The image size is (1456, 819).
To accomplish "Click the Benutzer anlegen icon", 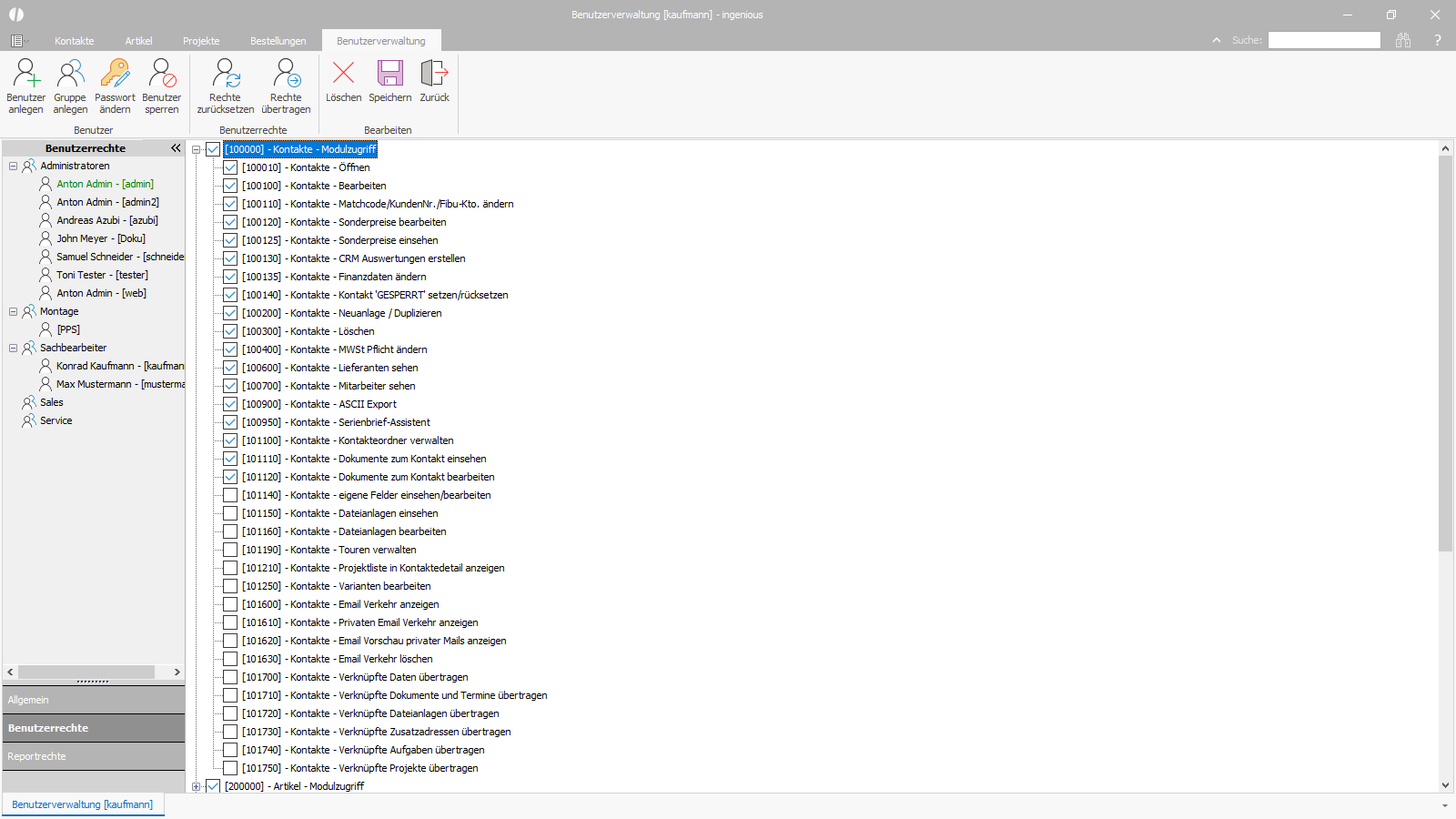I will coord(25,74).
